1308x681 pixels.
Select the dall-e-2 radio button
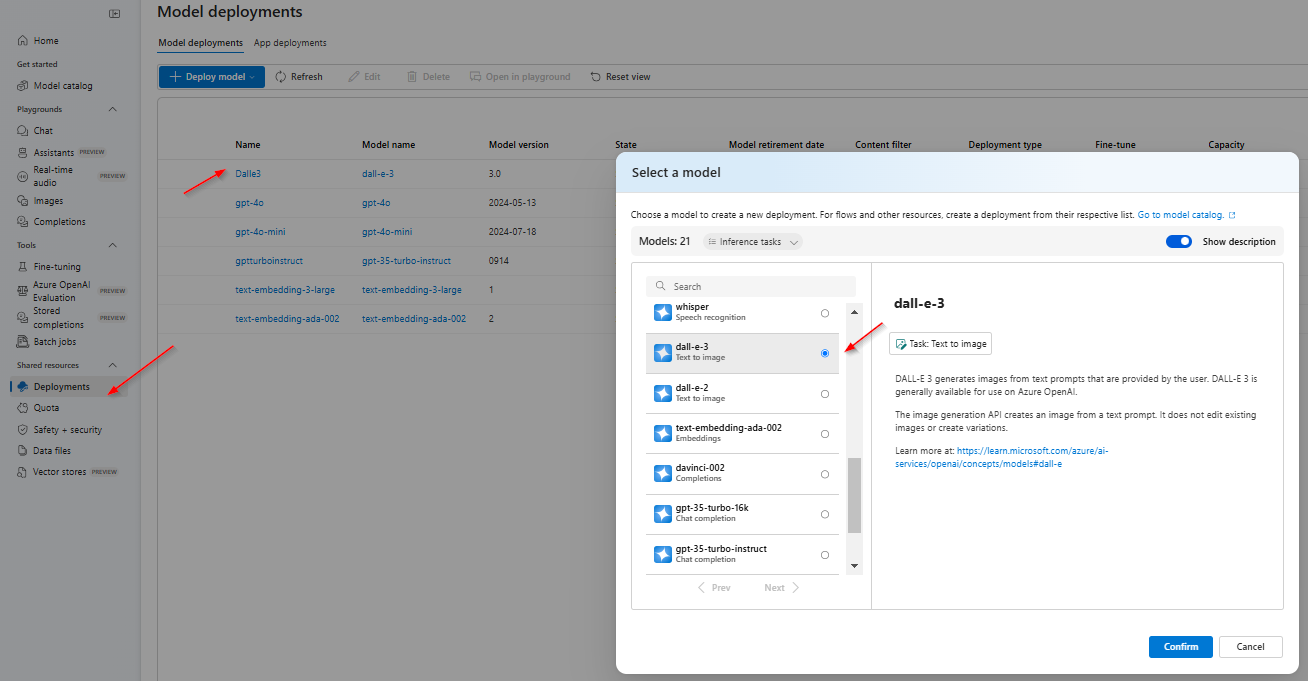[824, 393]
